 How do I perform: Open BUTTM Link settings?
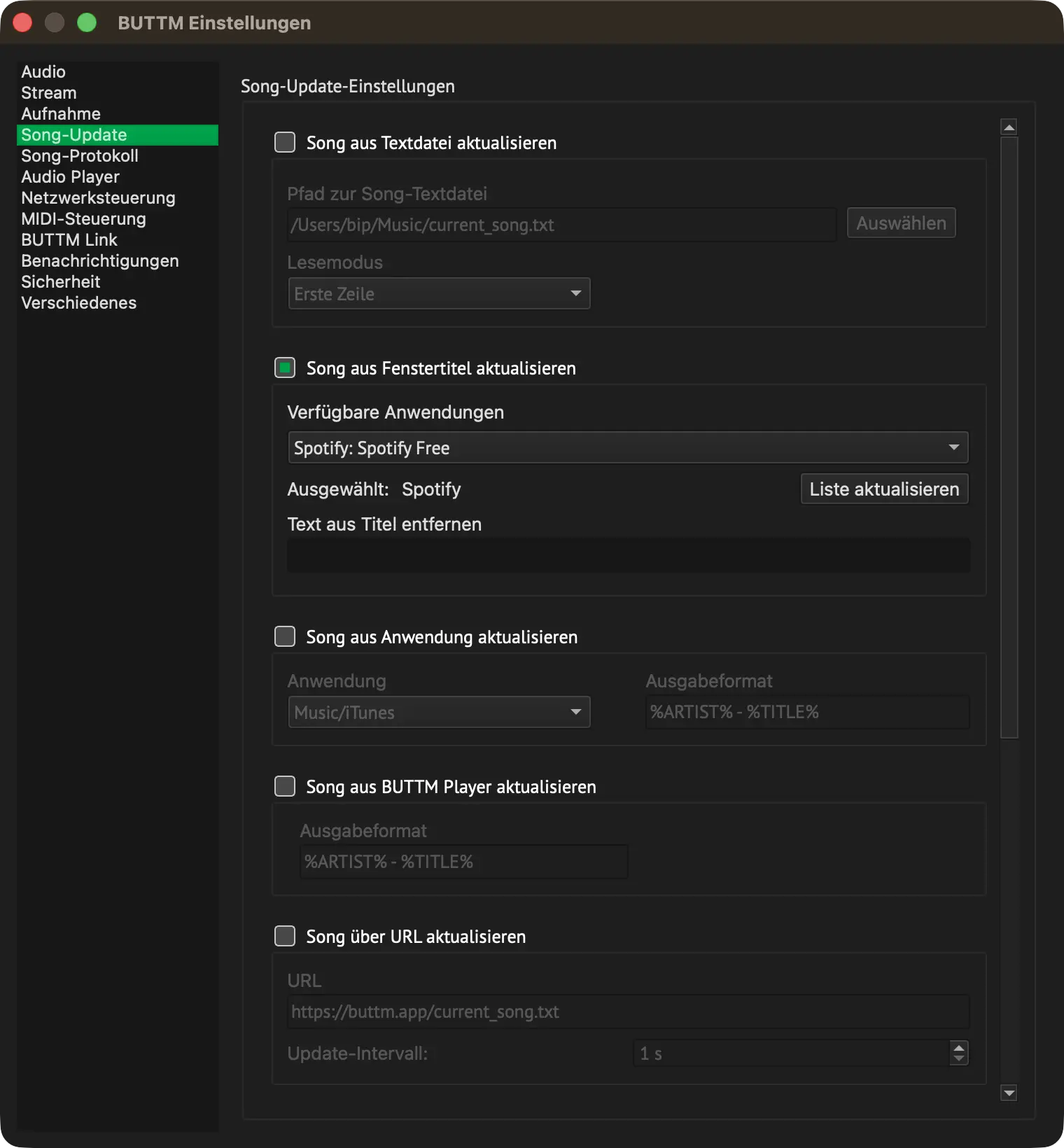[117, 240]
